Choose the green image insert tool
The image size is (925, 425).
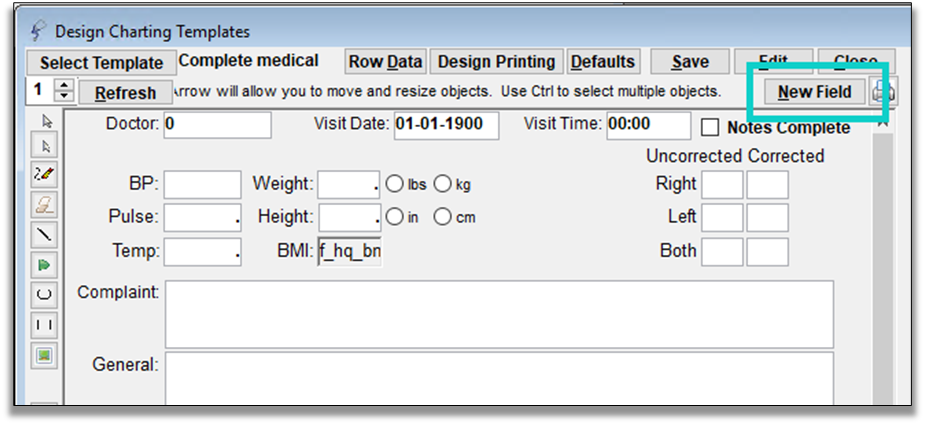[x=46, y=355]
